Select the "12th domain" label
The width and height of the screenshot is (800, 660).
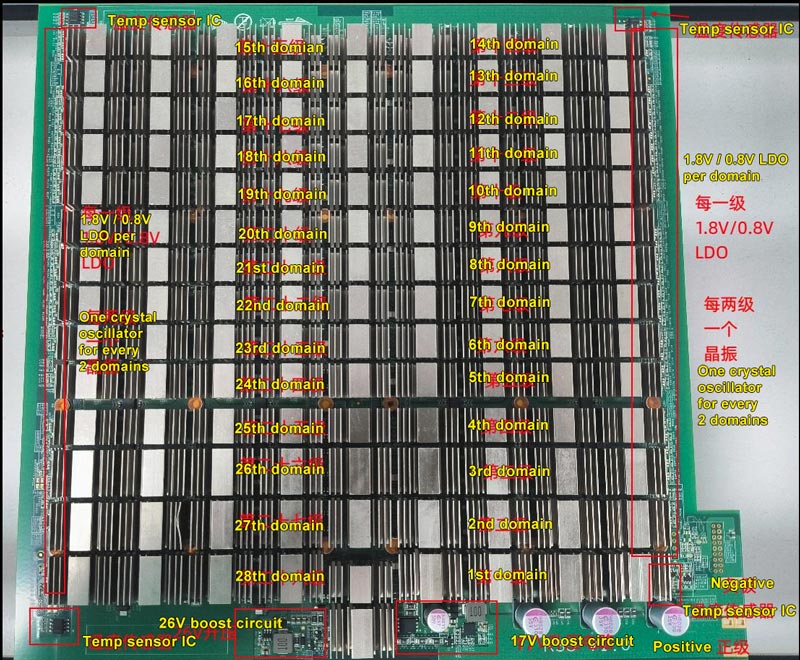point(513,119)
